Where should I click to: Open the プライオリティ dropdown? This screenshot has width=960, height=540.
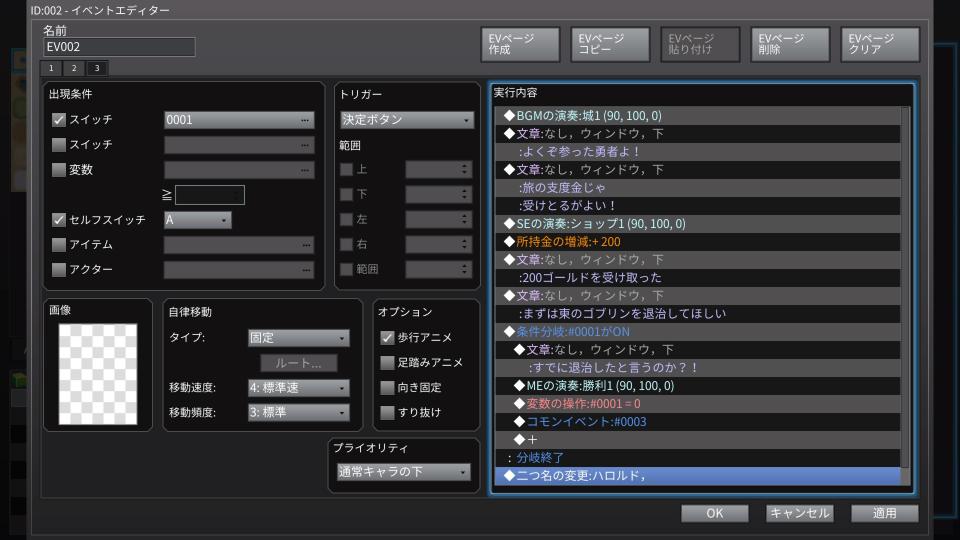(403, 472)
